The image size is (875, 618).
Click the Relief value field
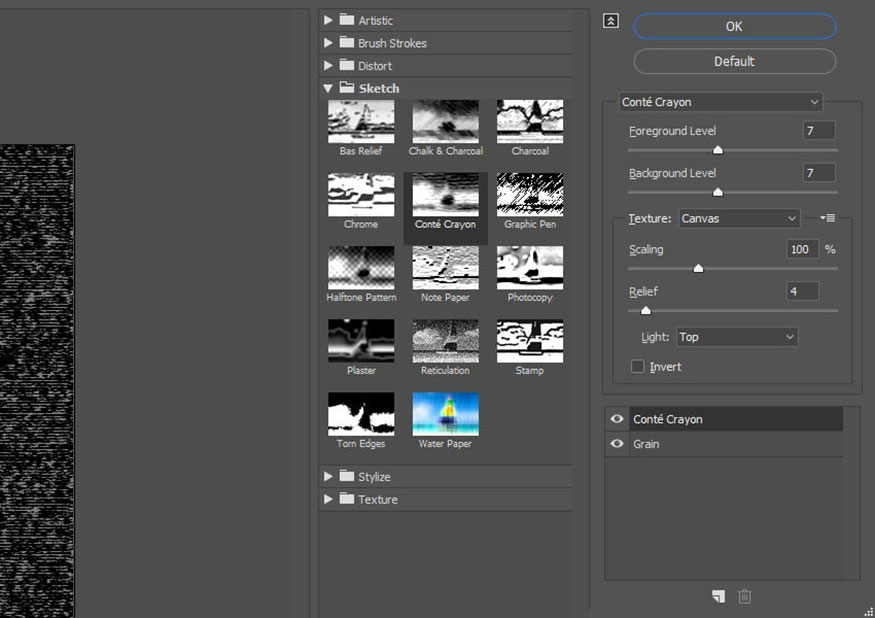coord(802,291)
